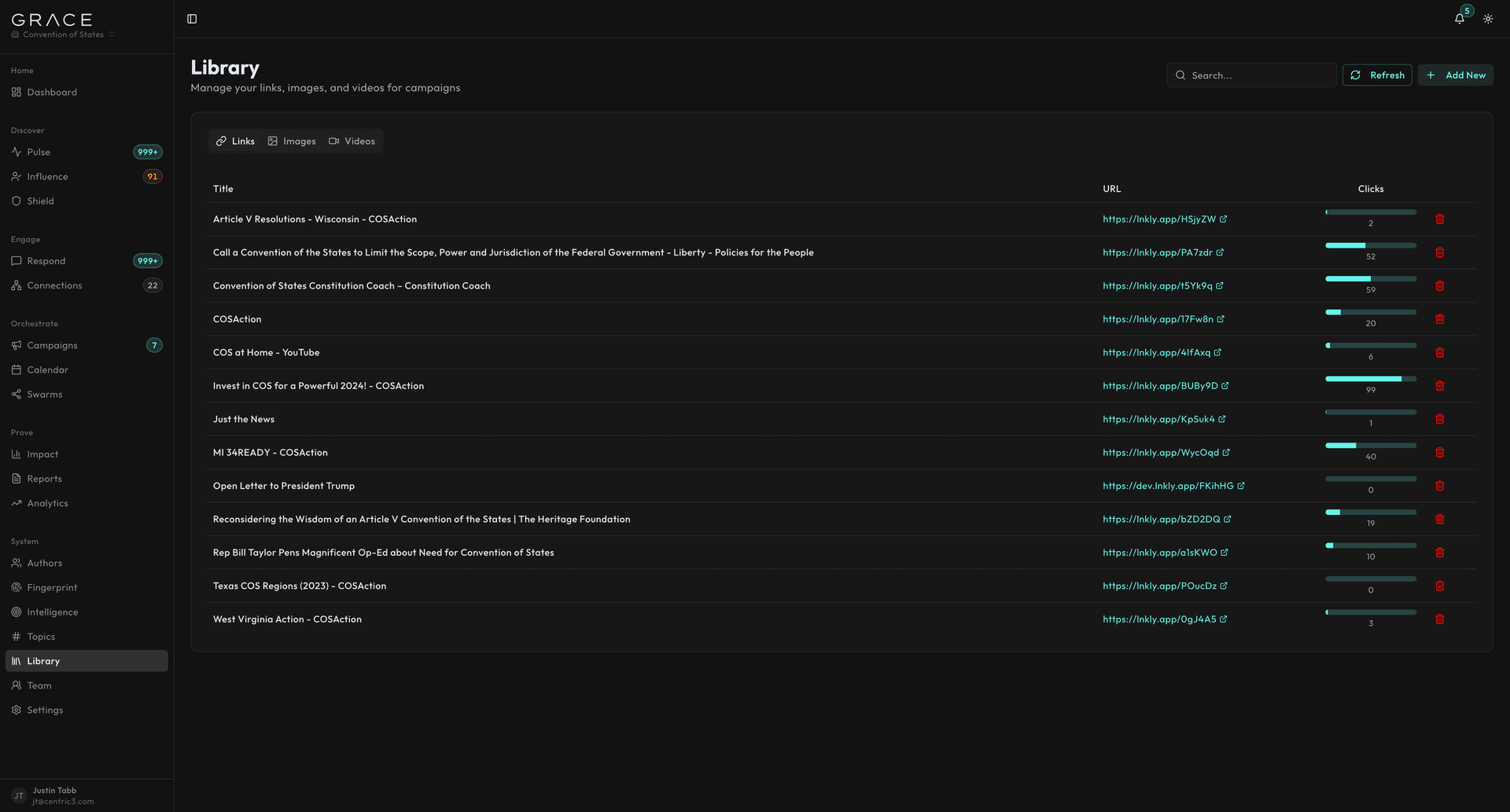This screenshot has width=1510, height=812.
Task: Open the Fingerprint section icon
Action: point(17,587)
